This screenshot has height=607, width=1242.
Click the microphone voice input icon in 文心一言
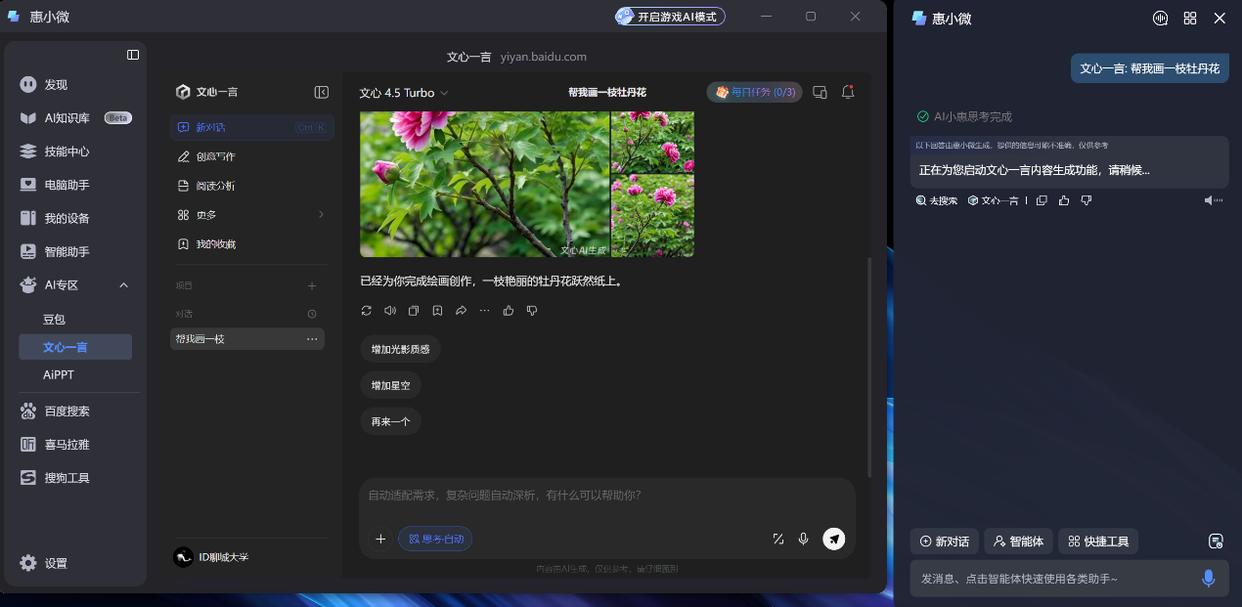803,539
